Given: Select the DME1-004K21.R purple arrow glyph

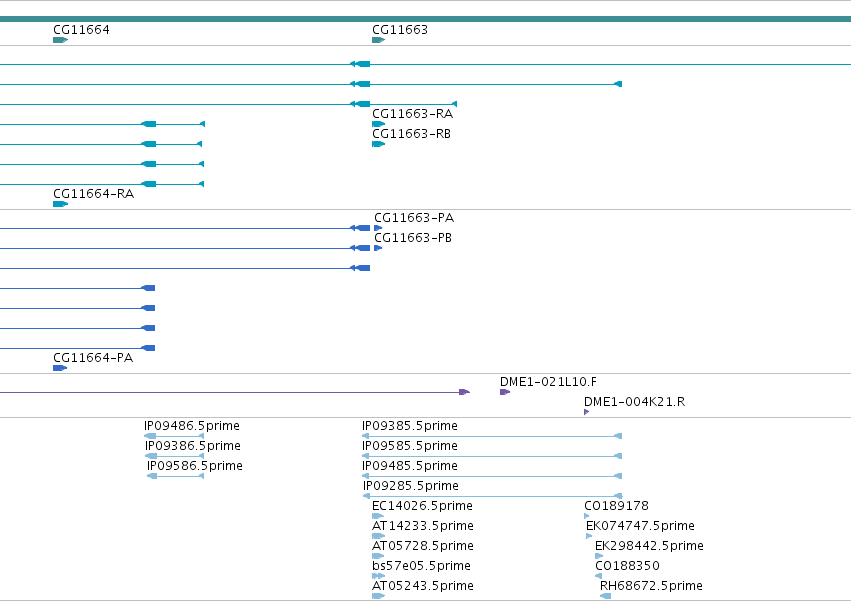Looking at the screenshot, I should [587, 412].
